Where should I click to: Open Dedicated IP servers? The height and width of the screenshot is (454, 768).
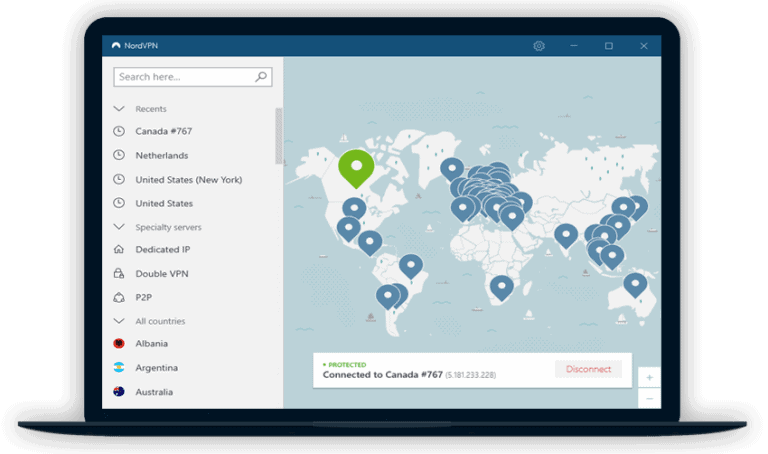(163, 249)
